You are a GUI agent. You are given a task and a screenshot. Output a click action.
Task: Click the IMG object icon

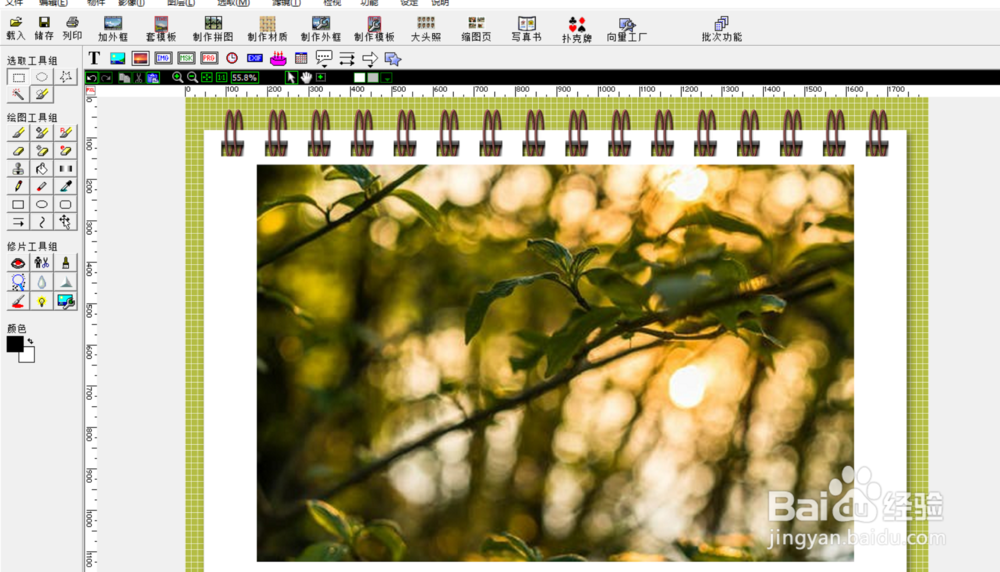point(163,59)
